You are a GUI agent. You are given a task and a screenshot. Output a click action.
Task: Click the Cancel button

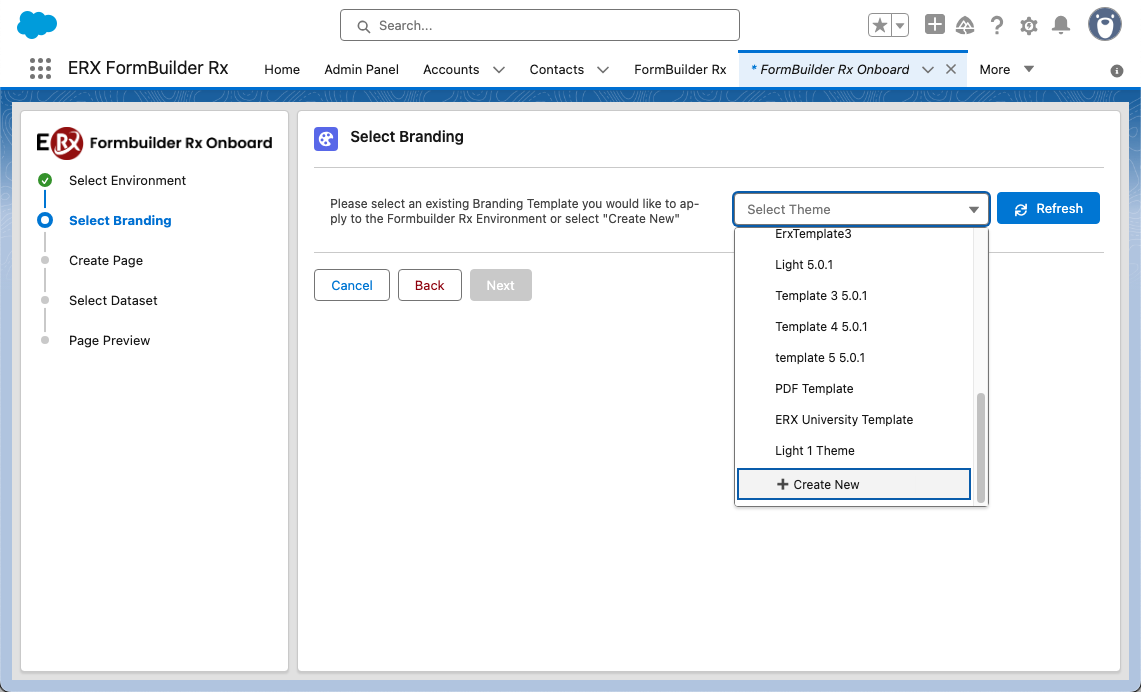(x=351, y=285)
